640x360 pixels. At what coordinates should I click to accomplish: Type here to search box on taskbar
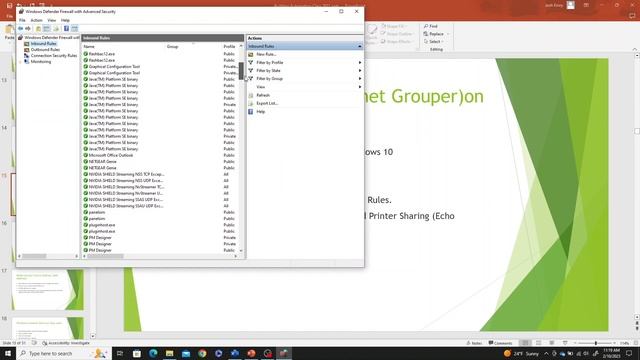tap(65, 353)
